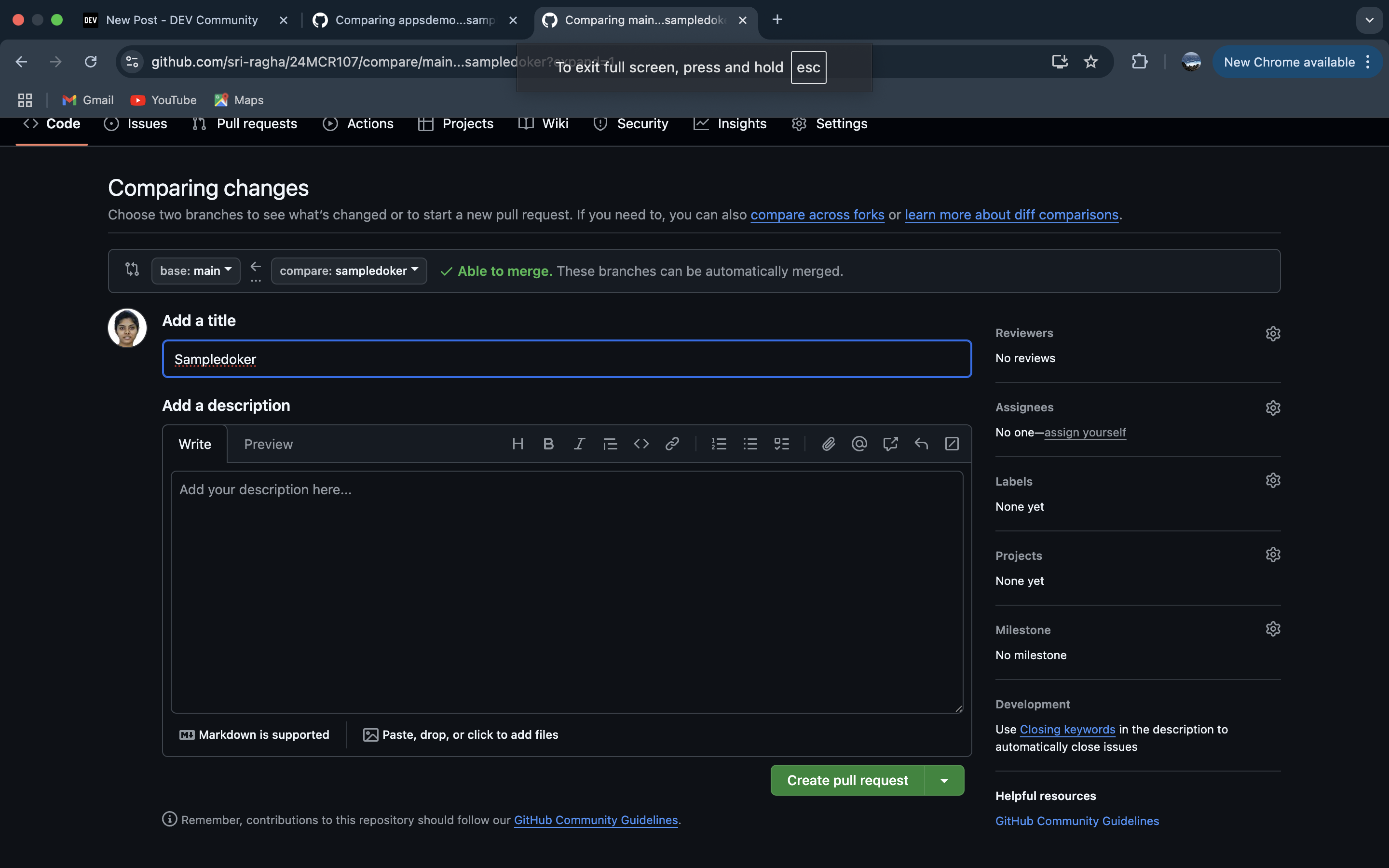Open the Chrome extensions puzzle icon
The height and width of the screenshot is (868, 1389).
[1139, 61]
